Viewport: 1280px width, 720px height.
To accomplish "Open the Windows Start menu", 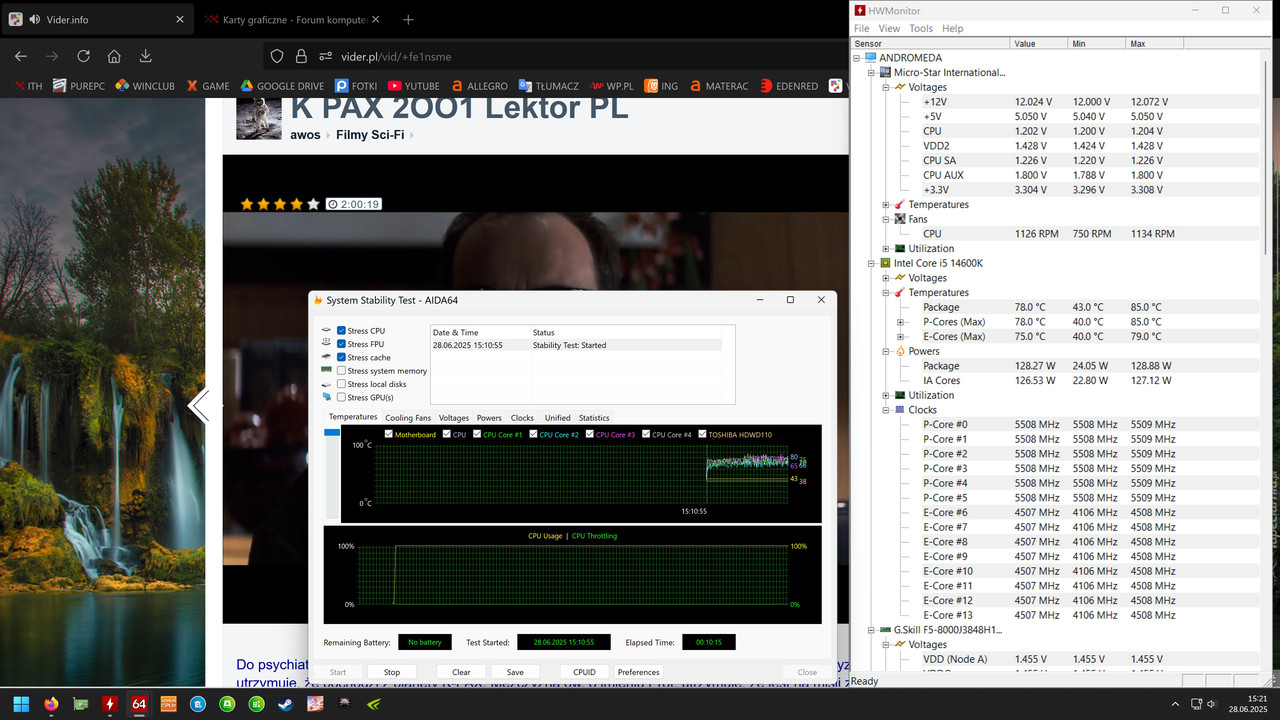I will pyautogui.click(x=21, y=703).
